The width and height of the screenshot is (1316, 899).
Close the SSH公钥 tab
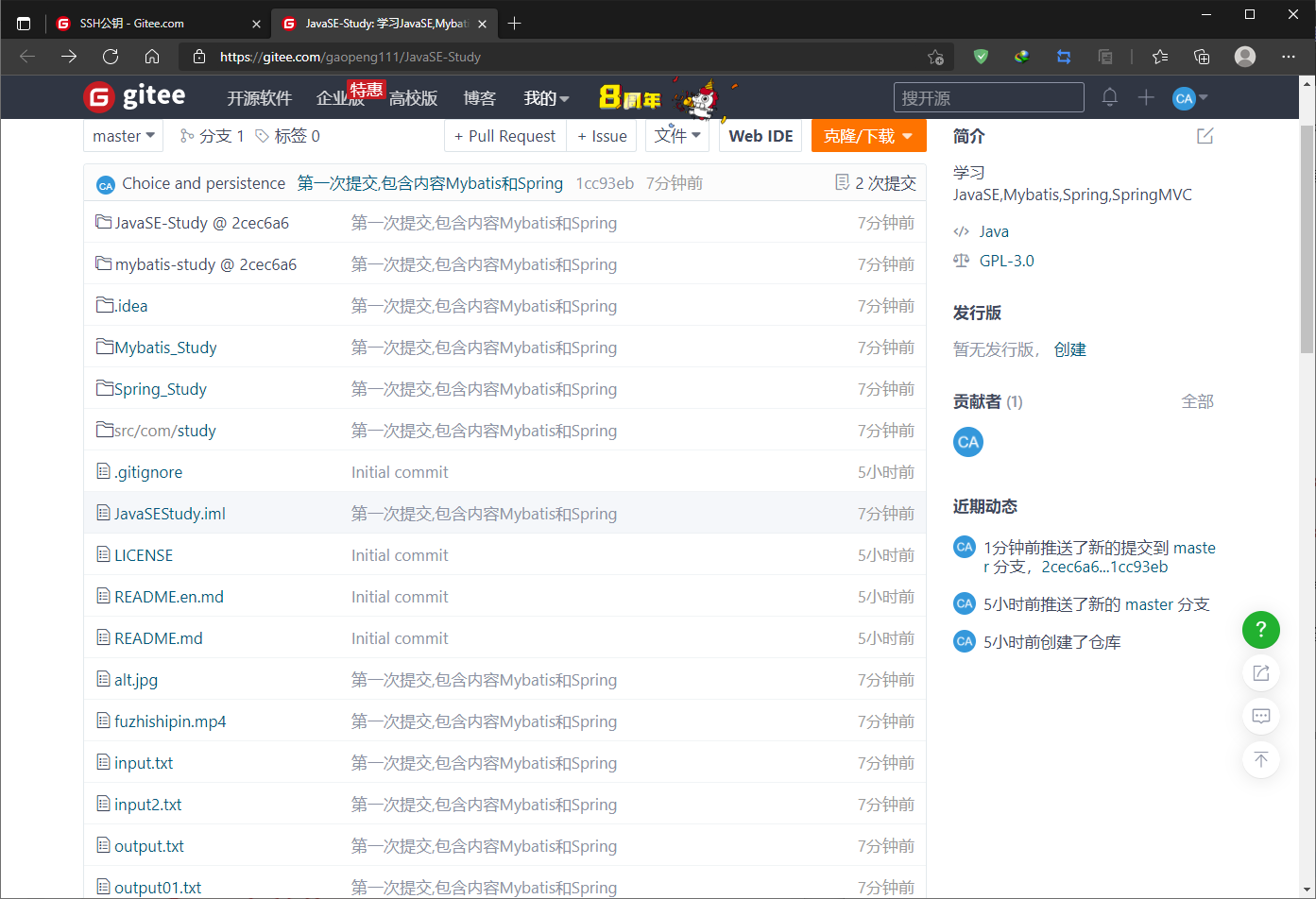(x=257, y=24)
